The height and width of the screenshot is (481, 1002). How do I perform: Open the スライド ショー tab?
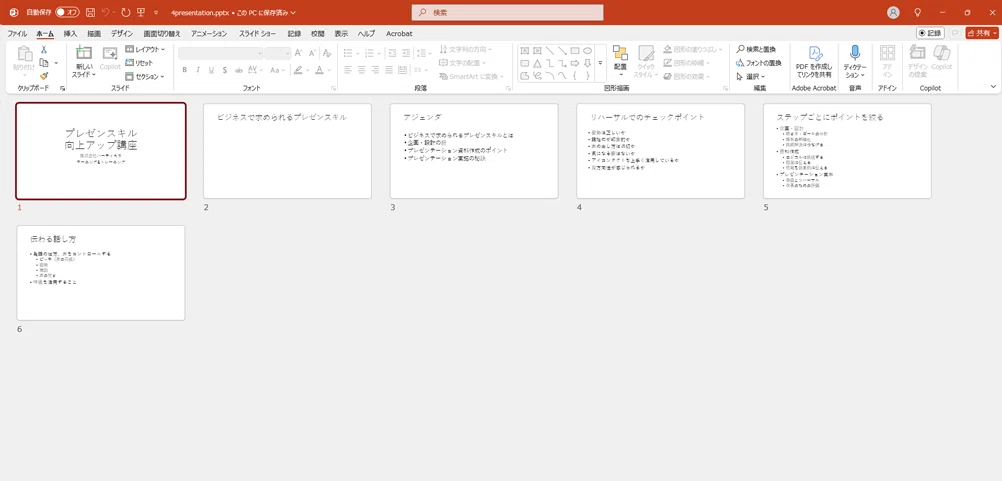258,33
